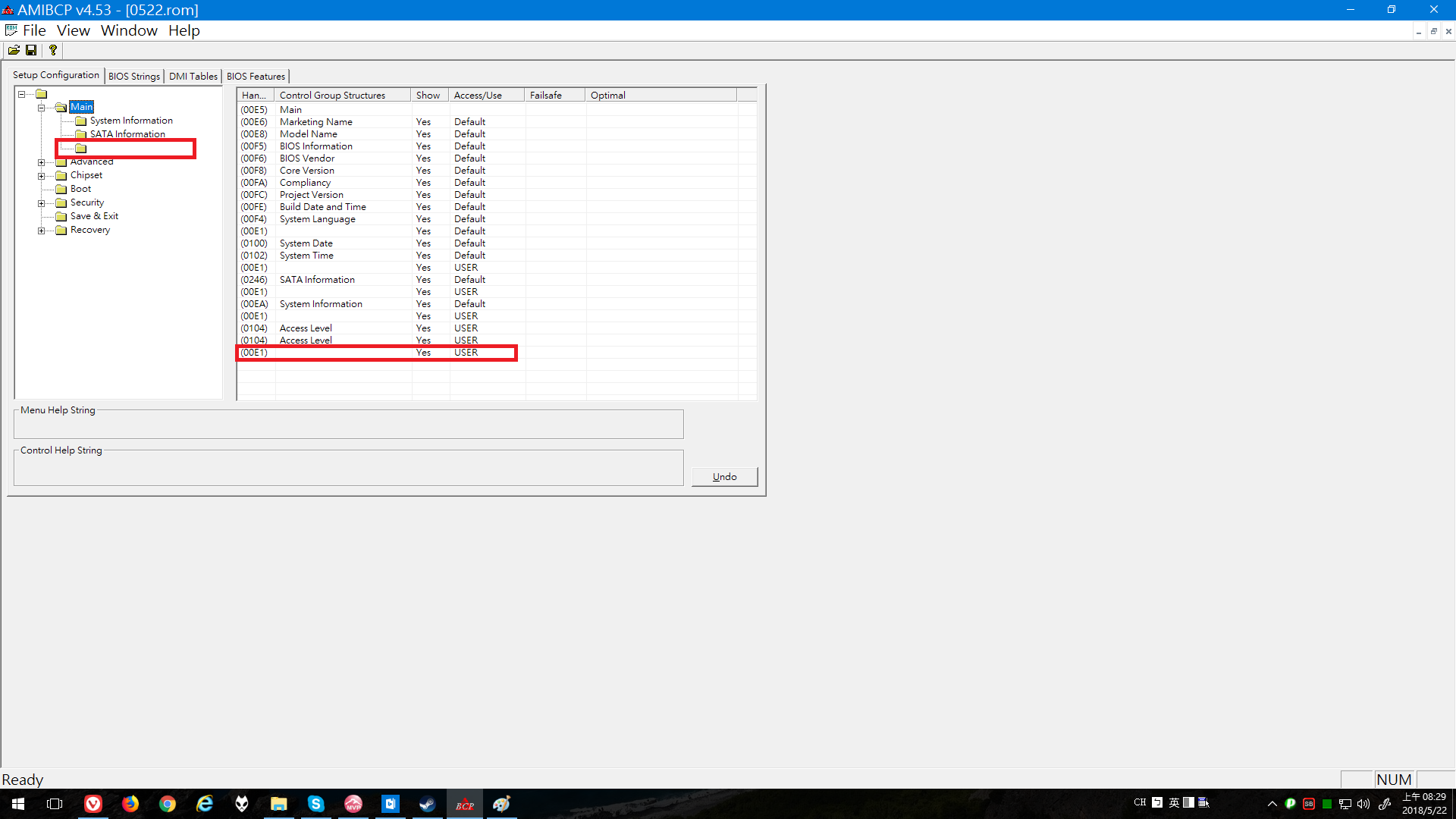Image resolution: width=1456 pixels, height=819 pixels.
Task: Click the Undo button
Action: click(x=724, y=477)
